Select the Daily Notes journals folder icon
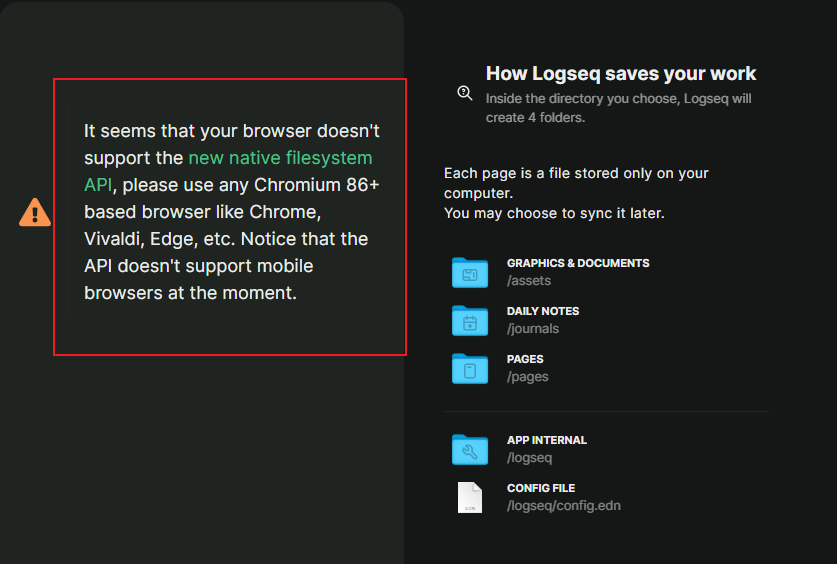 click(470, 321)
